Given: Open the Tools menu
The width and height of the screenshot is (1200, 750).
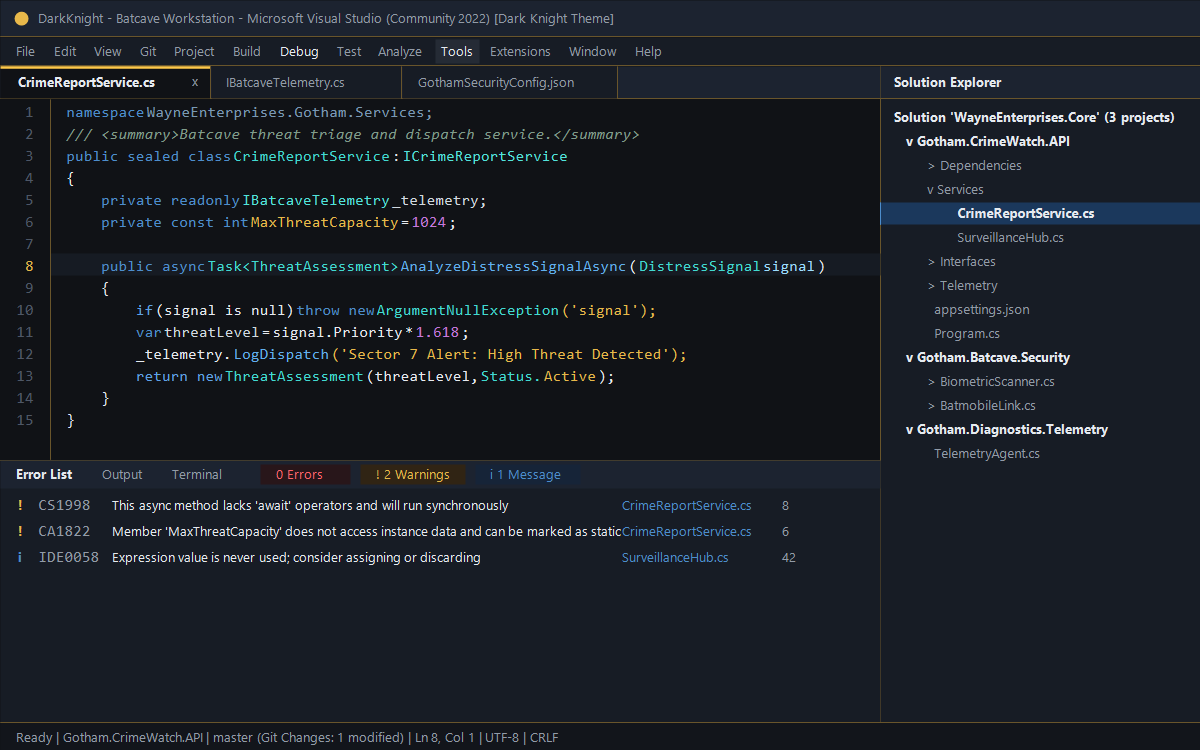Looking at the screenshot, I should point(457,52).
